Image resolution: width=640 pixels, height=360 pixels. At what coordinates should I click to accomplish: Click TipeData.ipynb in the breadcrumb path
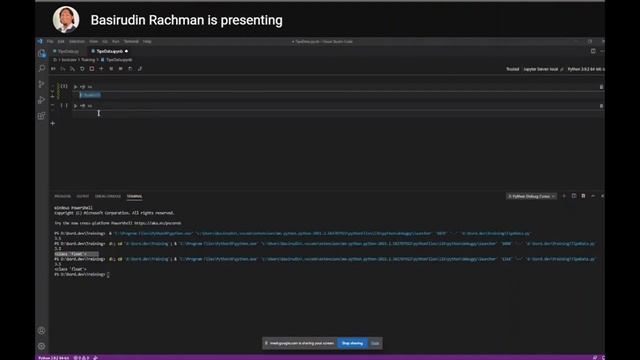click(117, 60)
